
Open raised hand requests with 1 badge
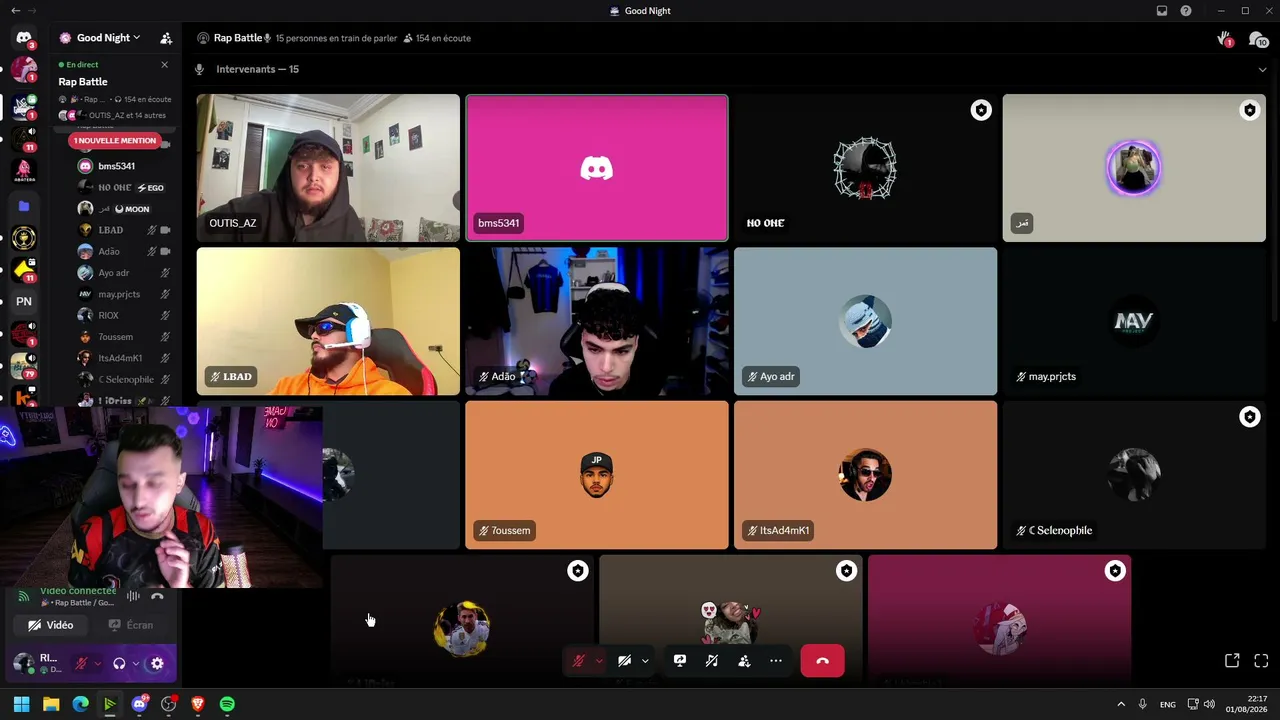(1224, 39)
